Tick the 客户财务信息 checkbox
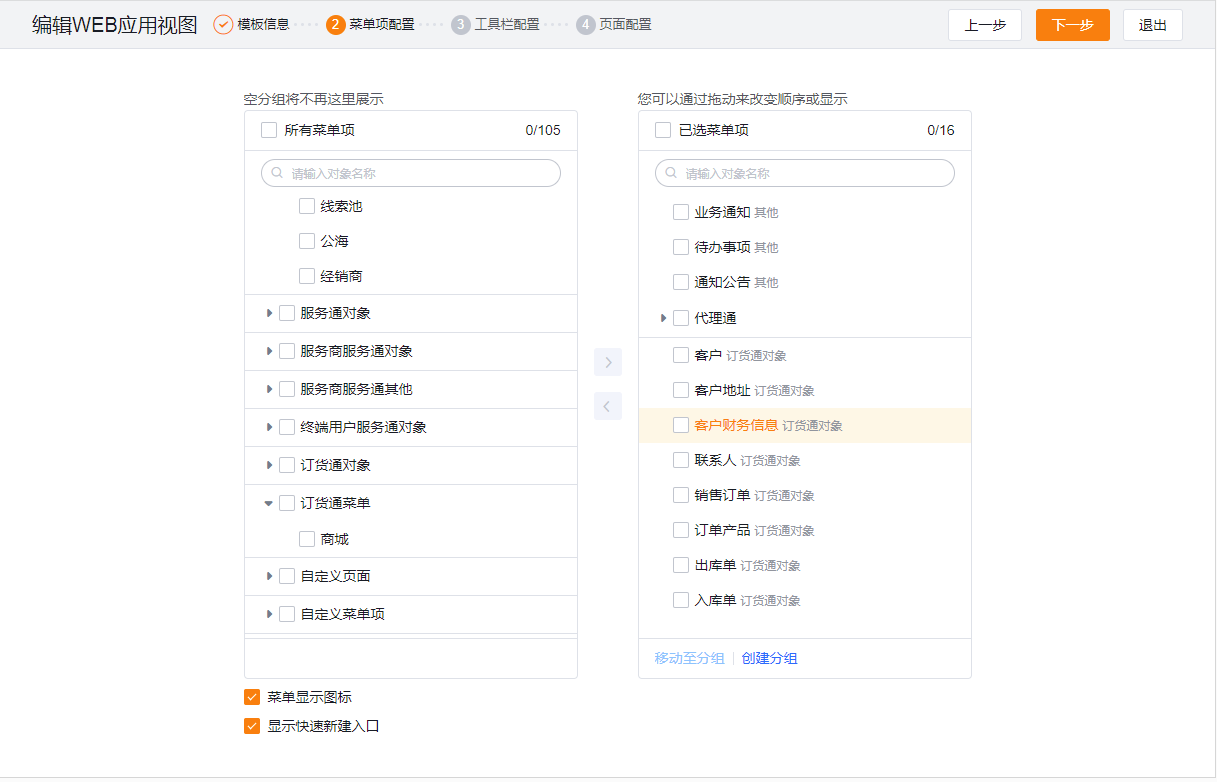The width and height of the screenshot is (1217, 782). 681,425
